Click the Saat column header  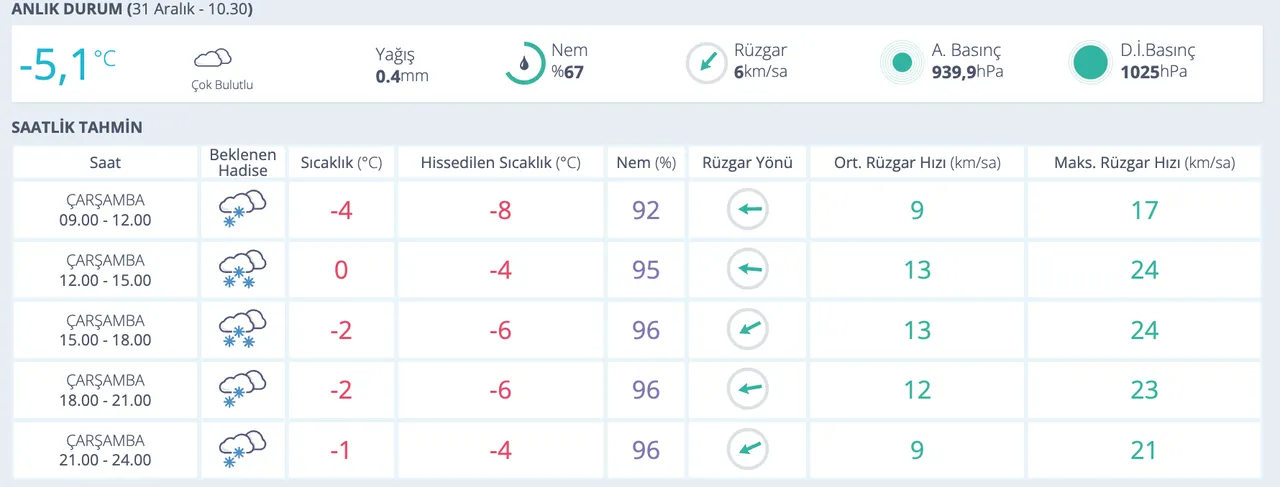(x=105, y=163)
